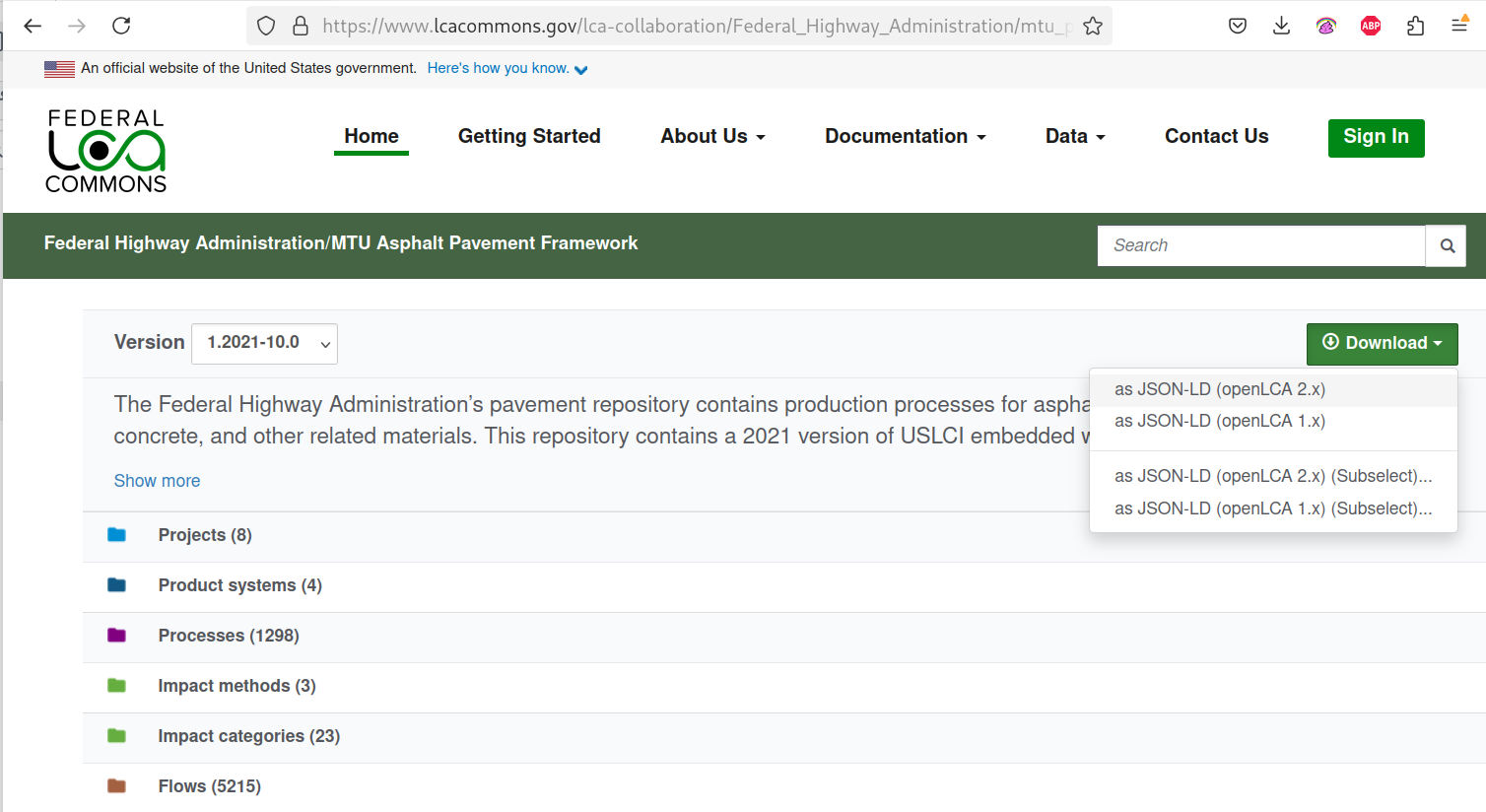Click the brown Flows folder icon
The width and height of the screenshot is (1486, 812).
click(116, 786)
